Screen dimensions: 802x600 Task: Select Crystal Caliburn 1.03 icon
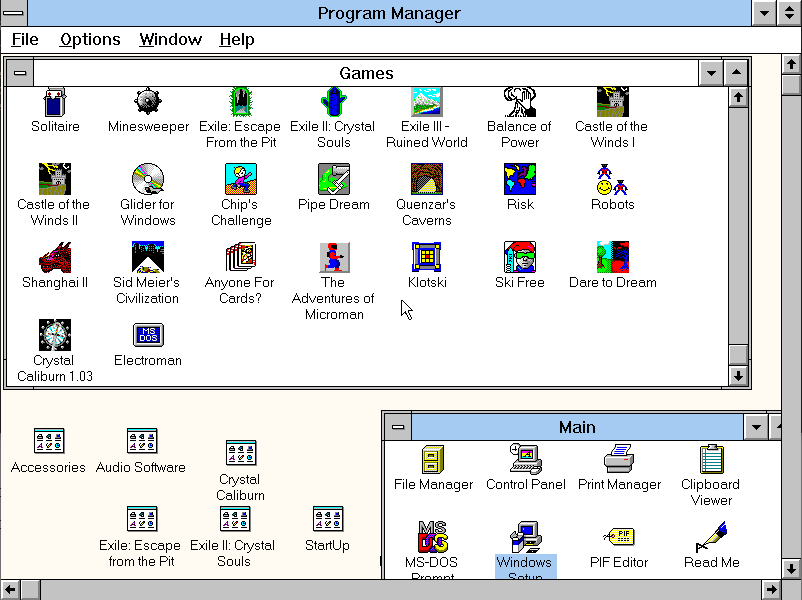pyautogui.click(x=55, y=335)
